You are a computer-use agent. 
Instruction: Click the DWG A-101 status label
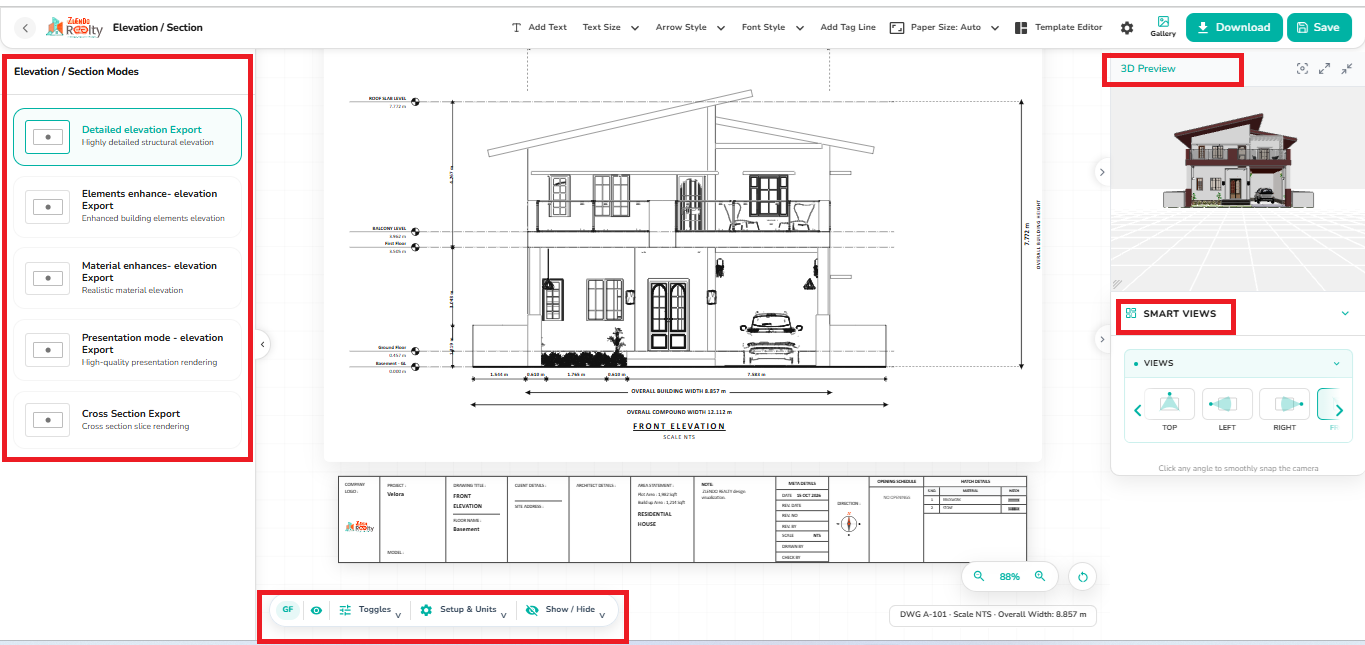pyautogui.click(x=992, y=614)
